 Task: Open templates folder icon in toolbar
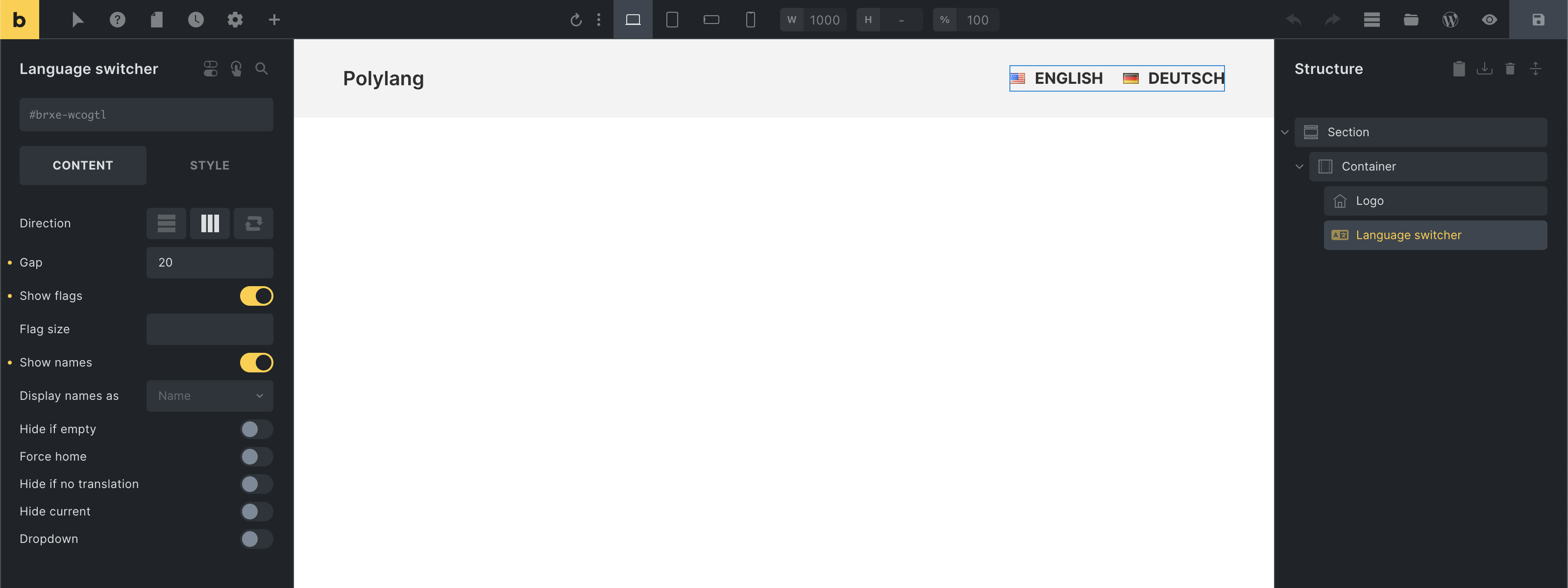click(x=1410, y=20)
